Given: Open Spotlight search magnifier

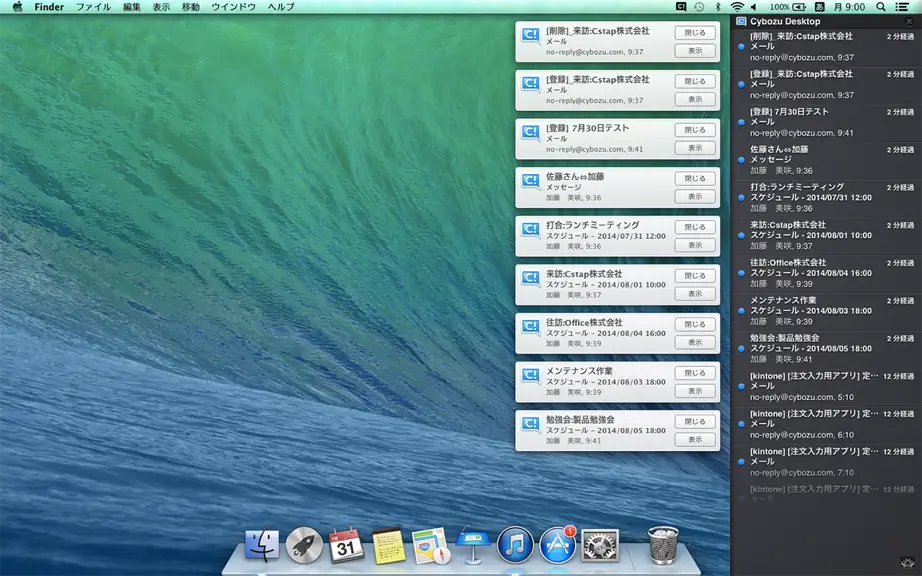Looking at the screenshot, I should (881, 6).
